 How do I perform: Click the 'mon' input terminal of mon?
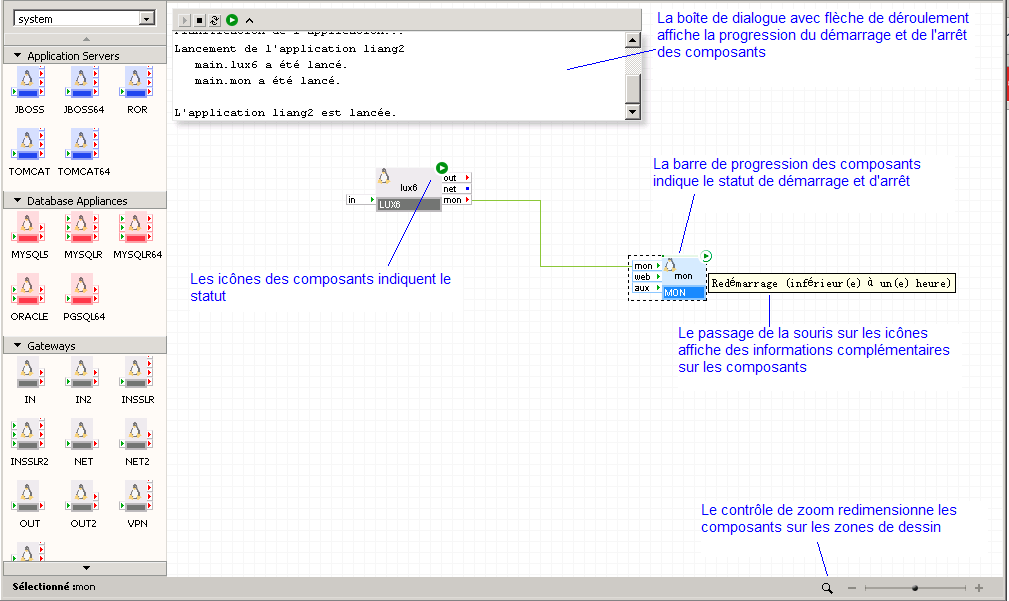pos(647,265)
